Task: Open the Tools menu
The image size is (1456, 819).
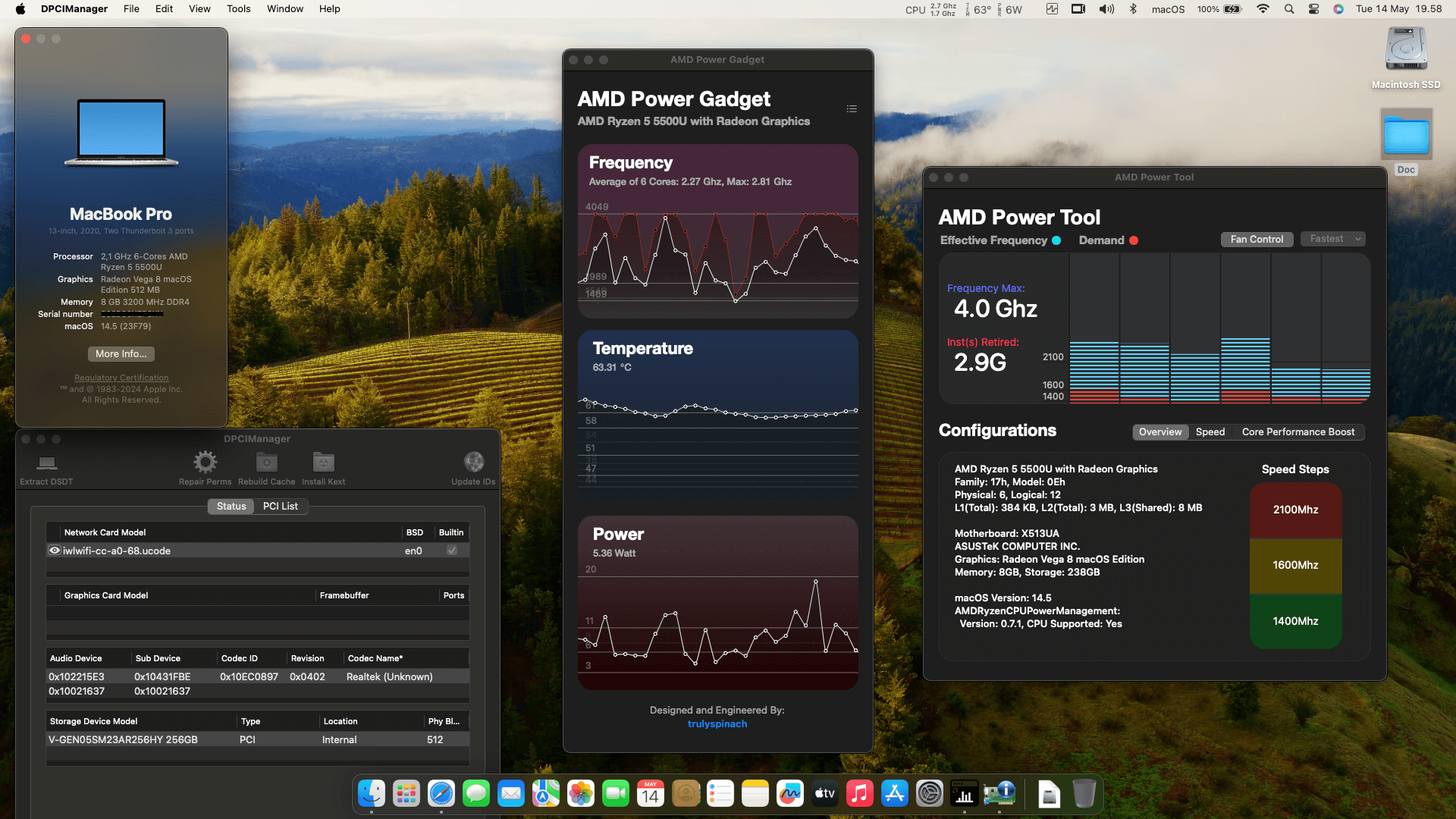Action: click(238, 9)
